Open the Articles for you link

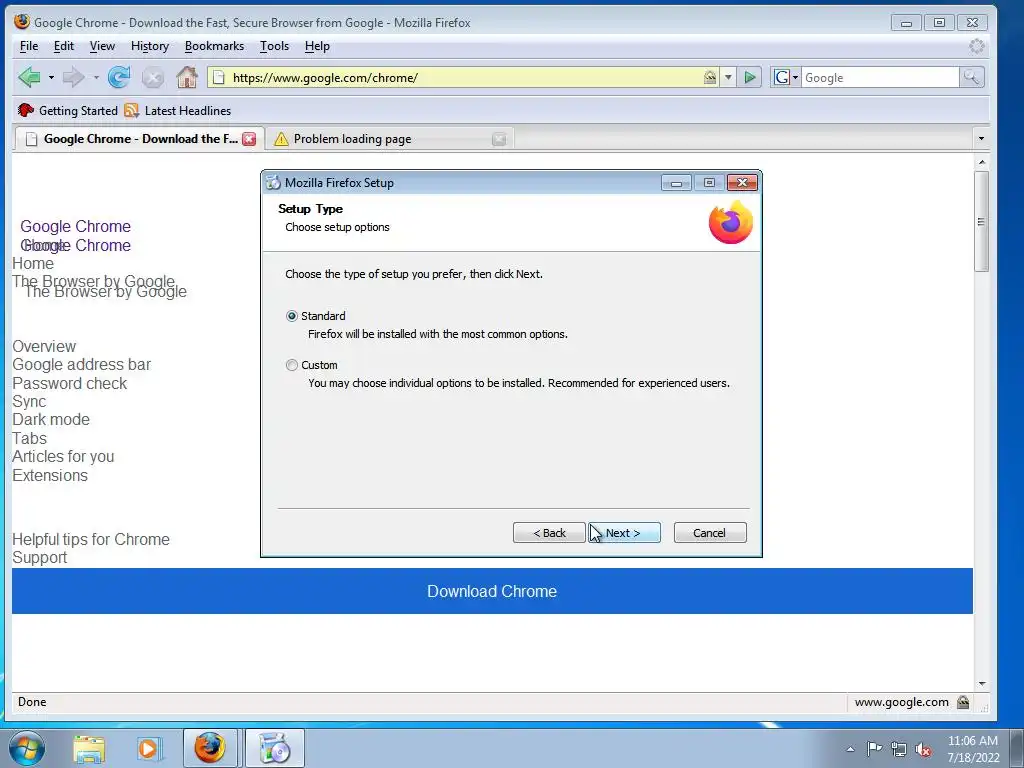click(x=63, y=456)
